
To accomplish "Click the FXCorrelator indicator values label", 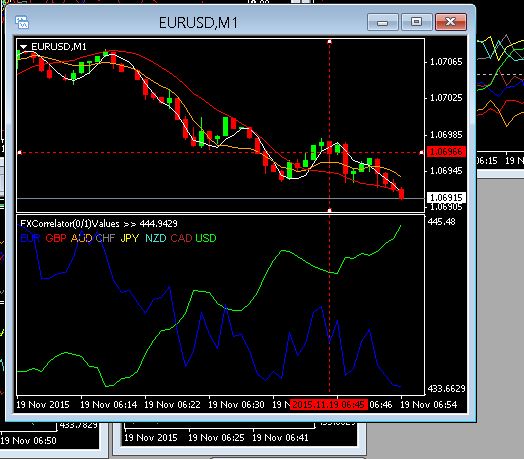I will (x=99, y=223).
